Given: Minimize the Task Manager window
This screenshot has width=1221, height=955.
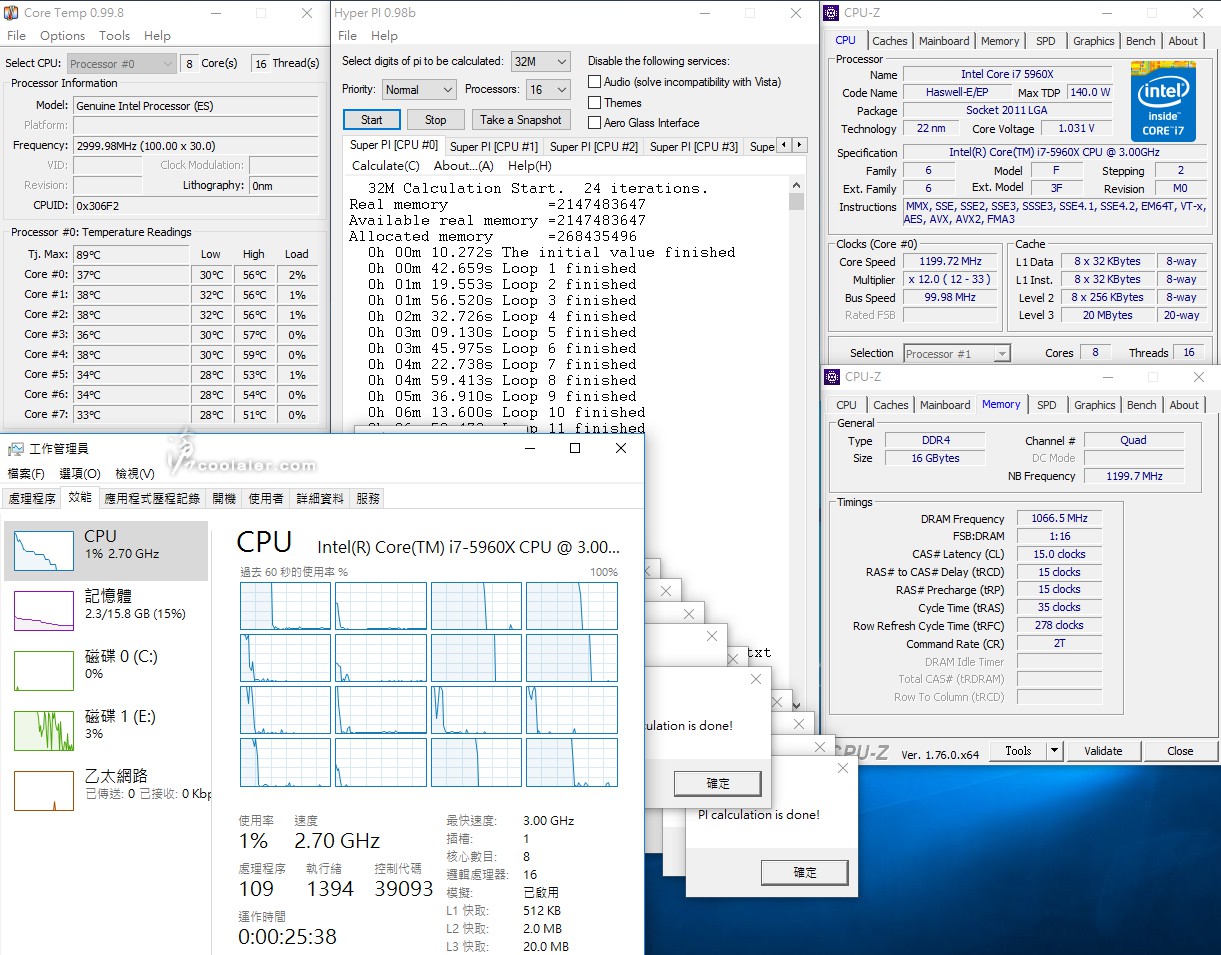Looking at the screenshot, I should tap(529, 448).
